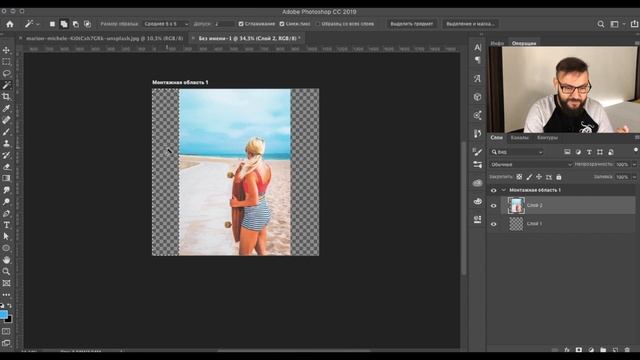Image resolution: width=640 pixels, height=360 pixels.
Task: Open the Magic Wand tool preset picker
Action: pos(32,24)
